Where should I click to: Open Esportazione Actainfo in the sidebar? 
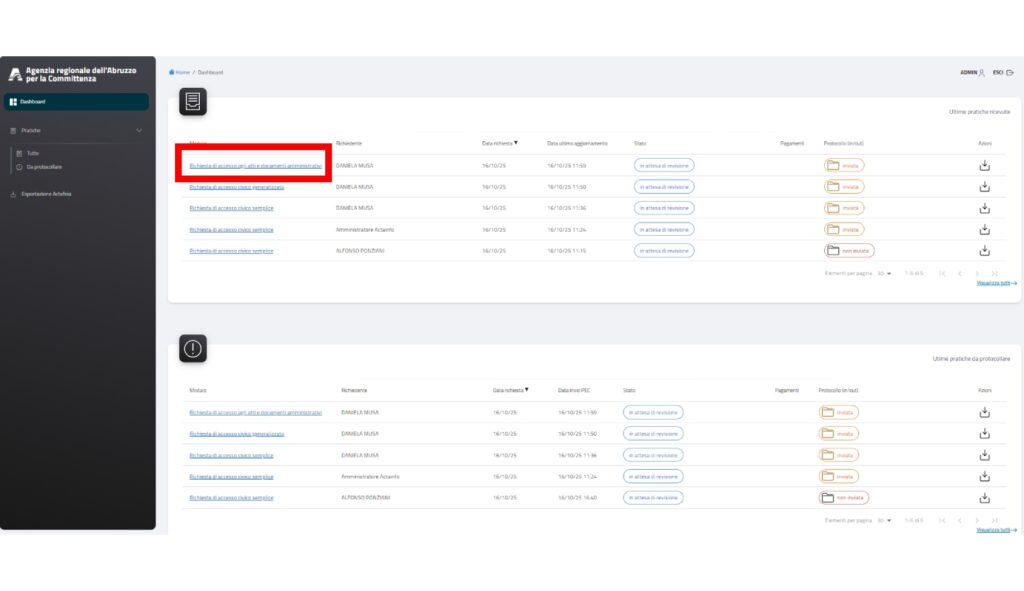point(46,194)
